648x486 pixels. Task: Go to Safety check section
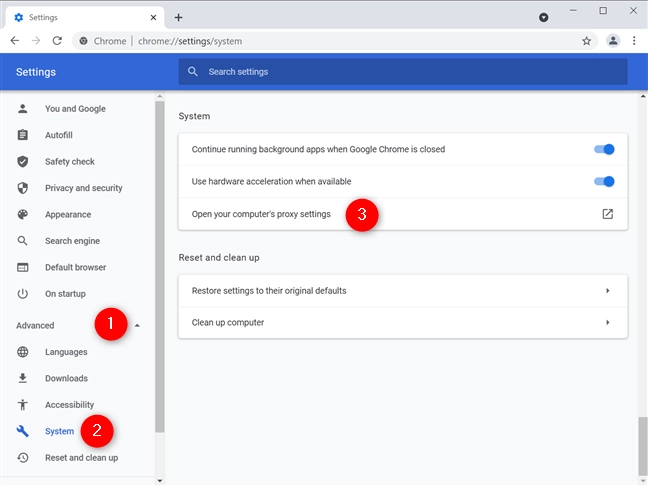coord(70,162)
